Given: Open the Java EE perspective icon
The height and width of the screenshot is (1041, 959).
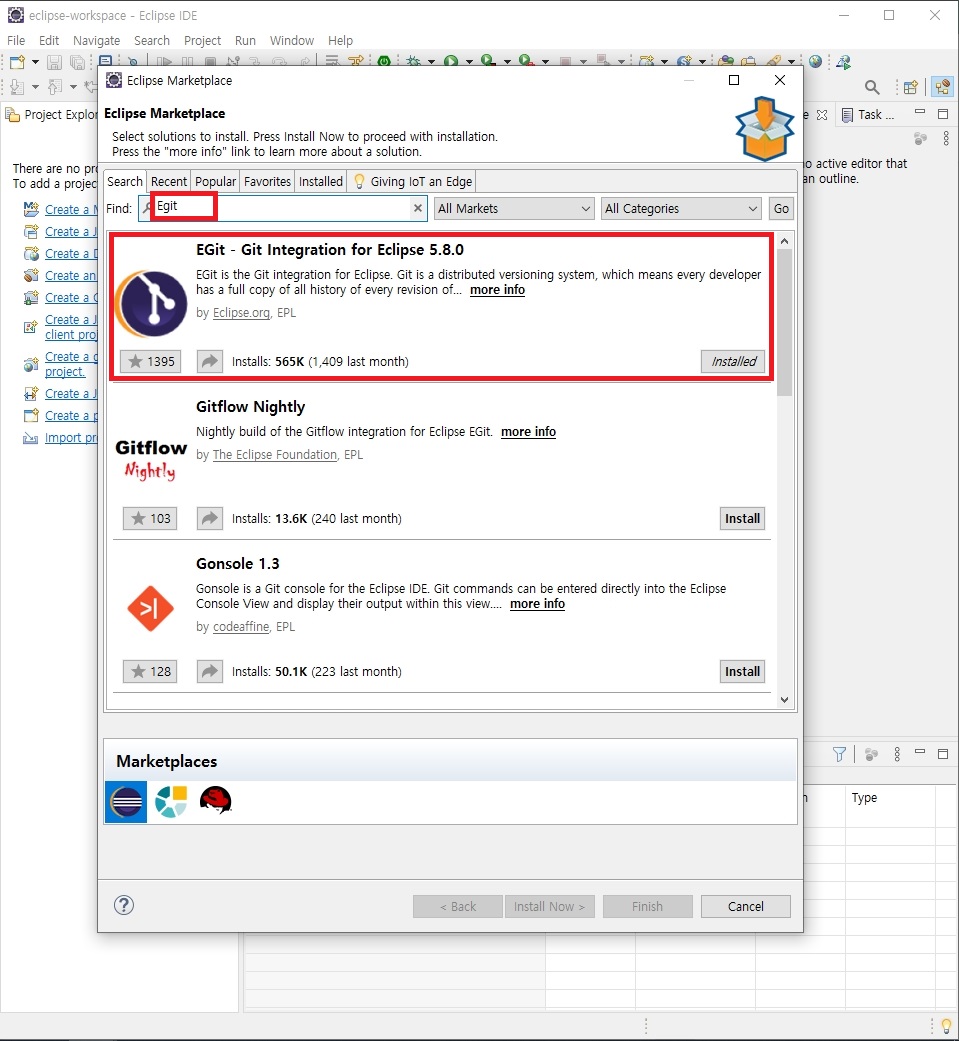Looking at the screenshot, I should tap(942, 87).
